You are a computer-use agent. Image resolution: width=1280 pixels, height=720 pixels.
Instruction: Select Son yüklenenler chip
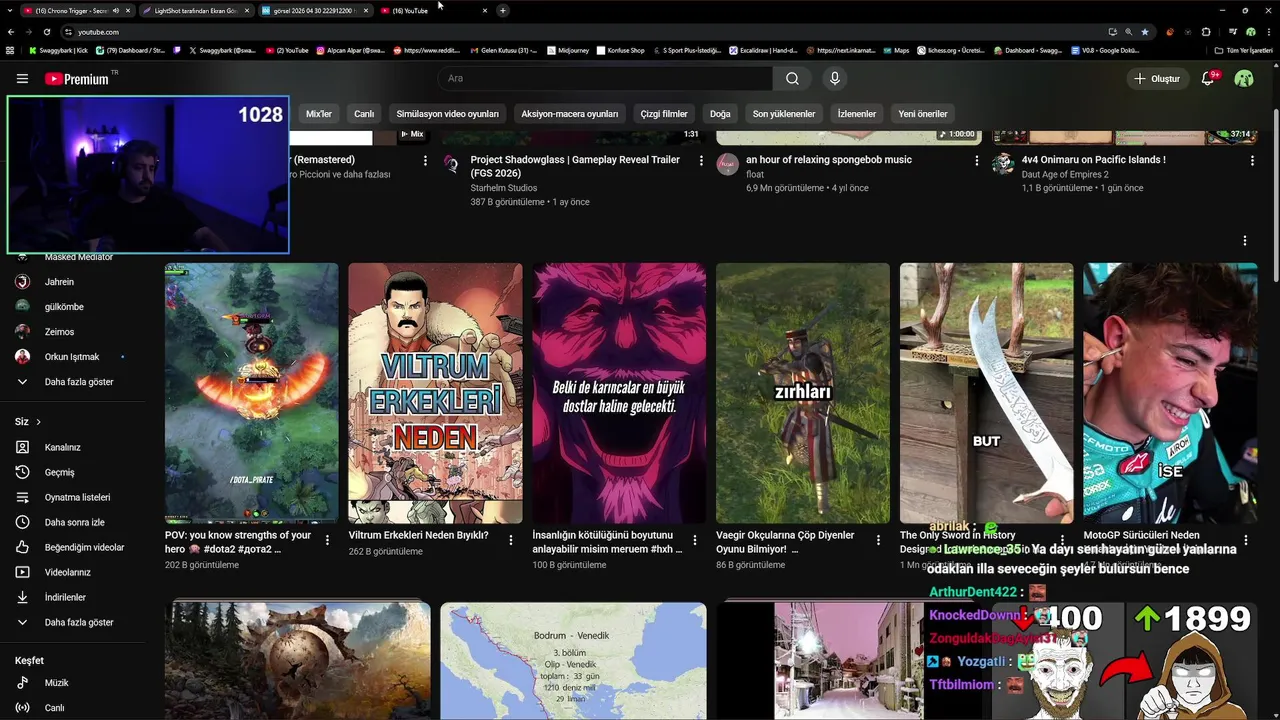tap(784, 114)
